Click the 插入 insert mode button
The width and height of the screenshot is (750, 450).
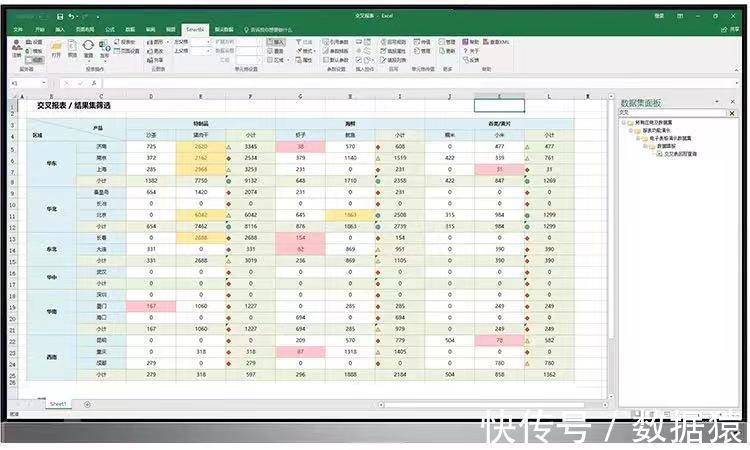pyautogui.click(x=276, y=43)
